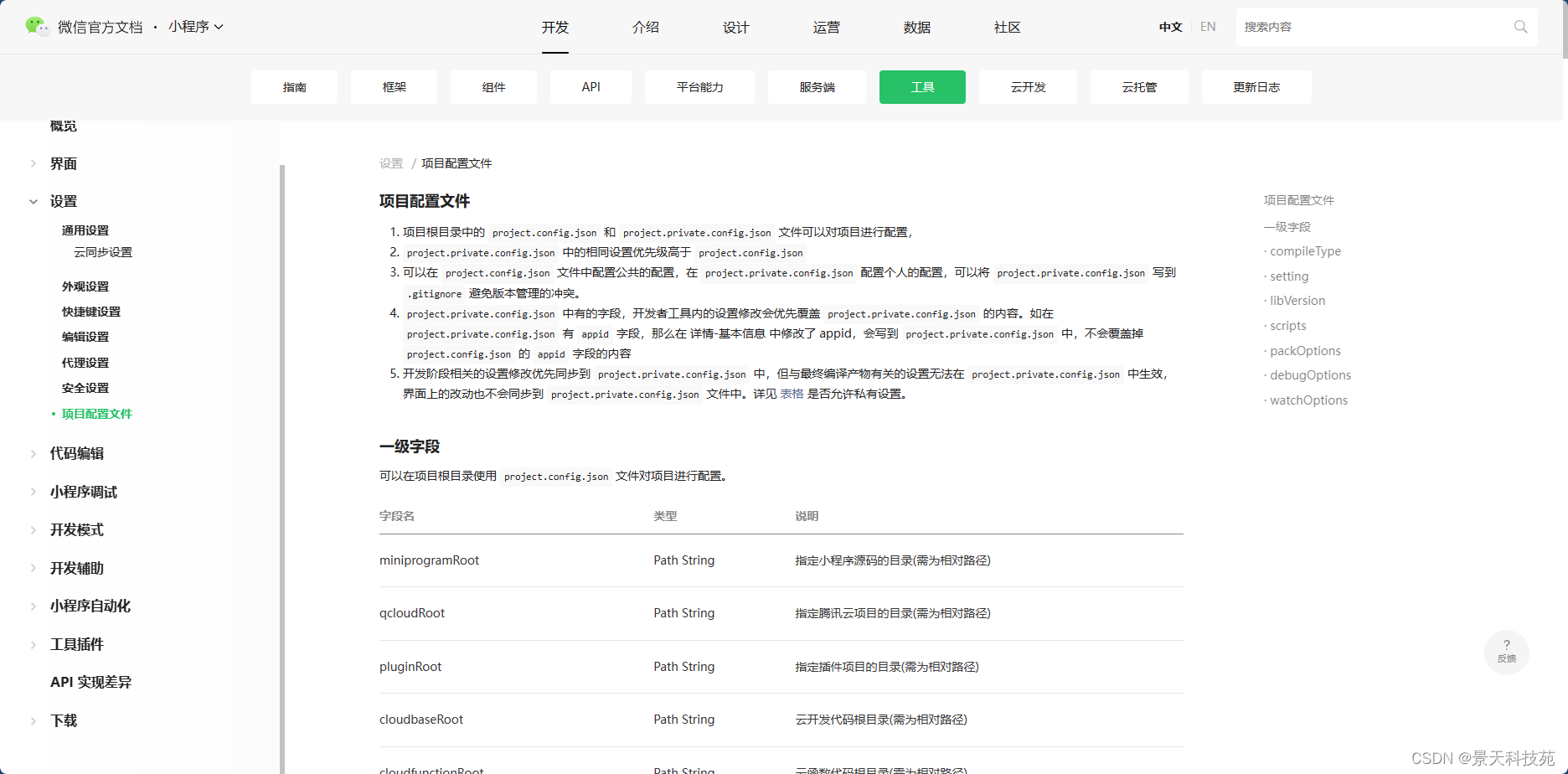Switch the site language to EN
The height and width of the screenshot is (774, 1568).
(1207, 26)
